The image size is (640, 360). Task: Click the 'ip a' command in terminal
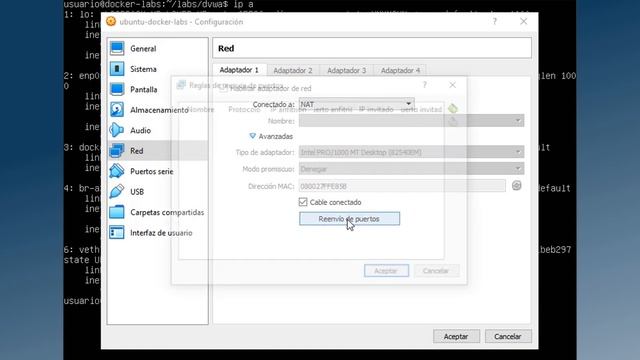click(x=244, y=4)
